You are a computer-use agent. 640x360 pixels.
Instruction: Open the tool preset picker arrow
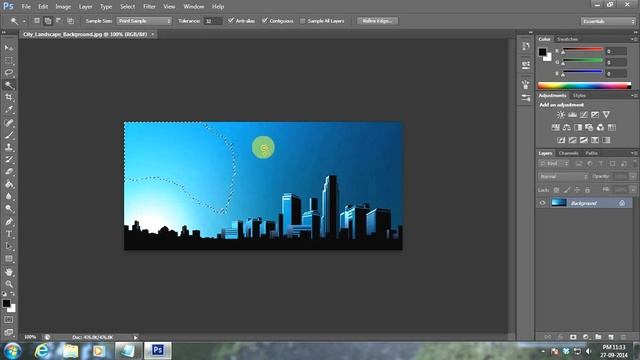point(24,21)
